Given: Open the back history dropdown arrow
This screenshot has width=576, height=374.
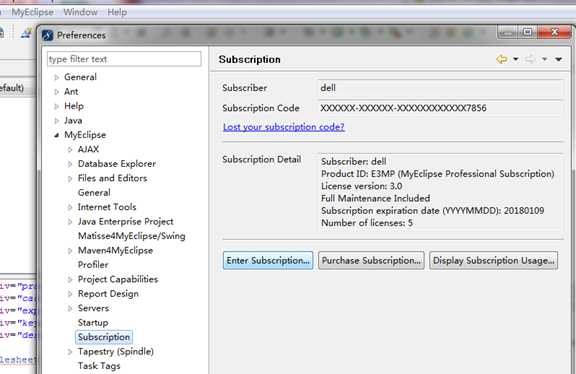Looking at the screenshot, I should 515,59.
